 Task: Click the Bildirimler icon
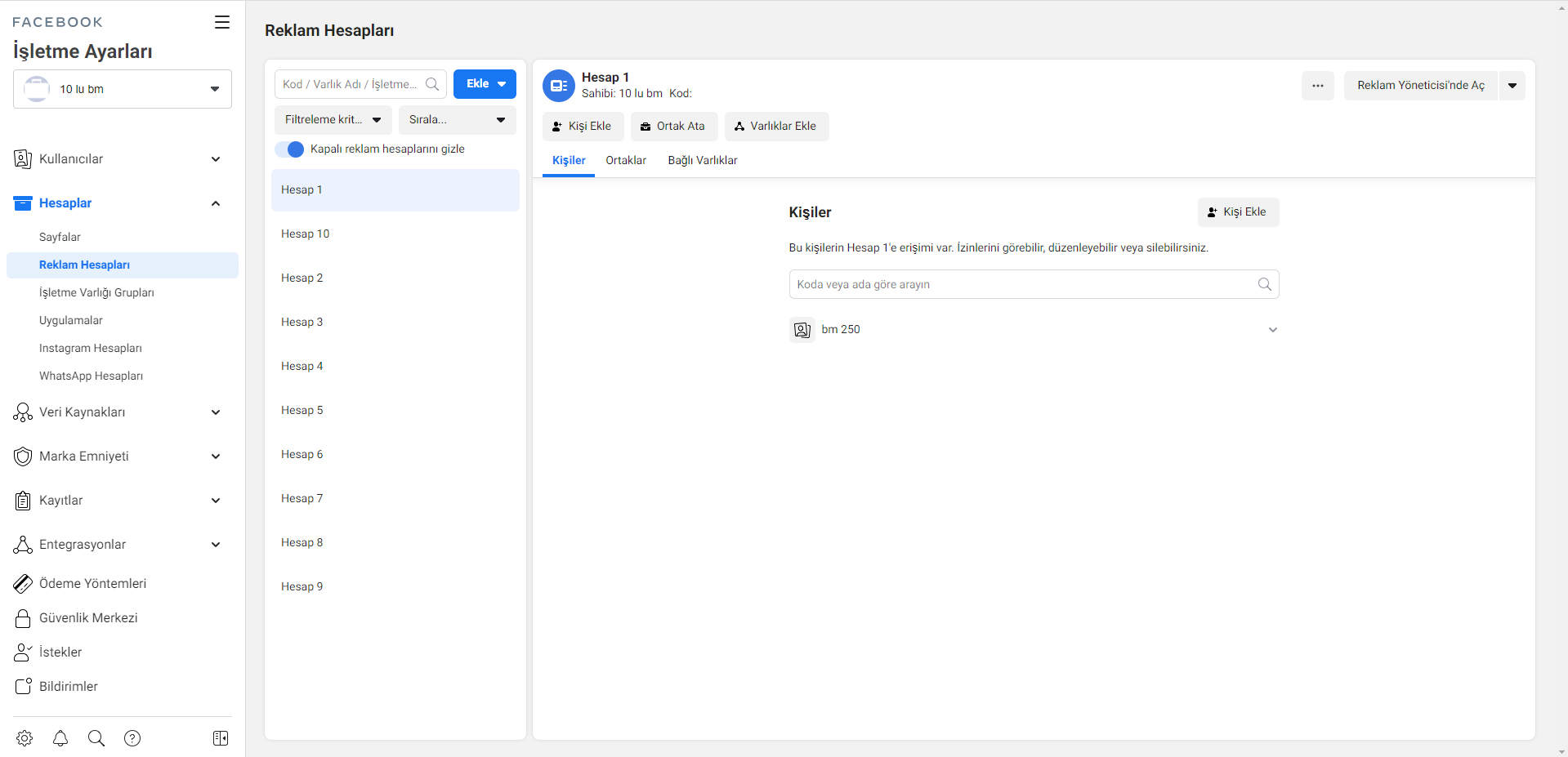click(x=23, y=687)
